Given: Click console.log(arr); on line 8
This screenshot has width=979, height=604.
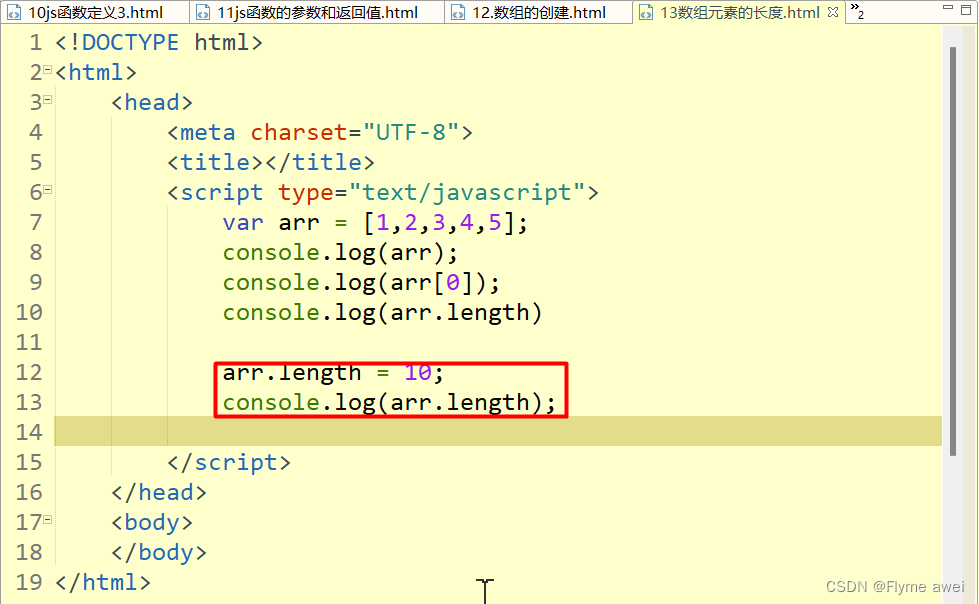Looking at the screenshot, I should point(340,252).
